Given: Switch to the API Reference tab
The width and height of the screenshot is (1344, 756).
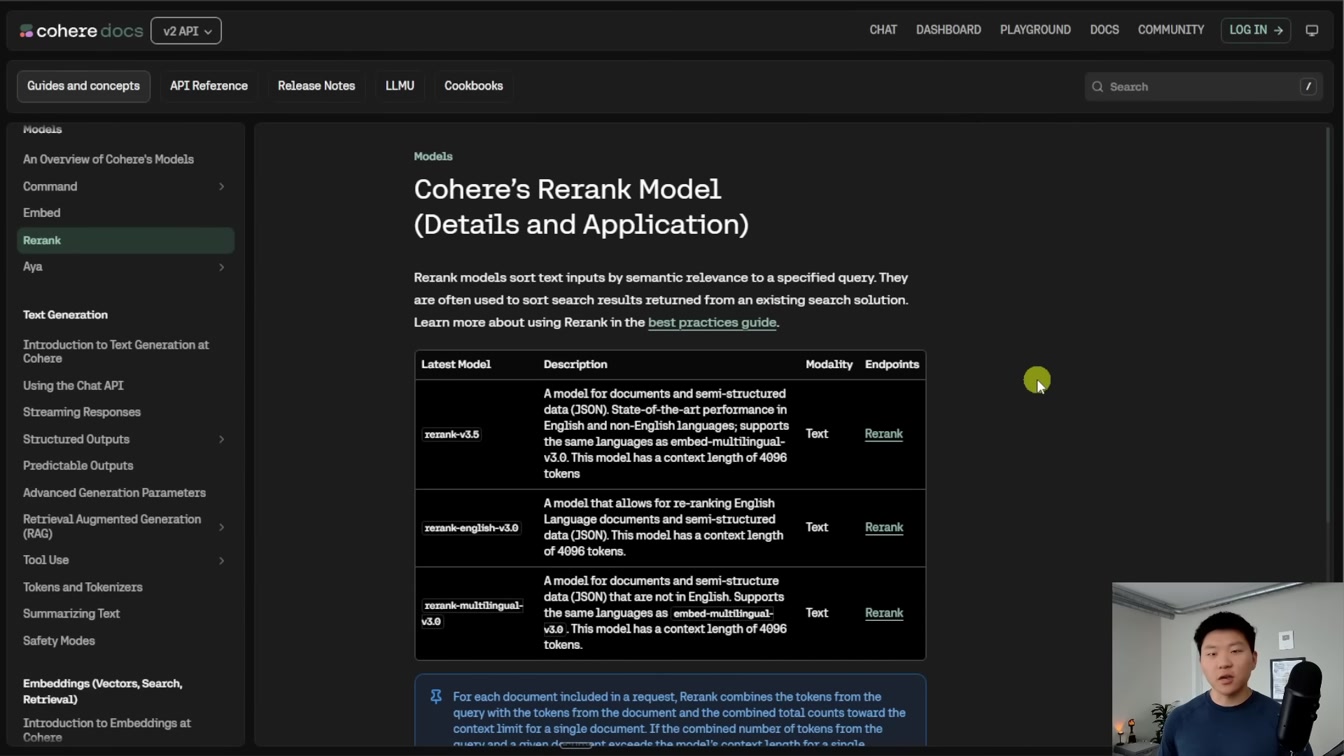Looking at the screenshot, I should pos(209,86).
